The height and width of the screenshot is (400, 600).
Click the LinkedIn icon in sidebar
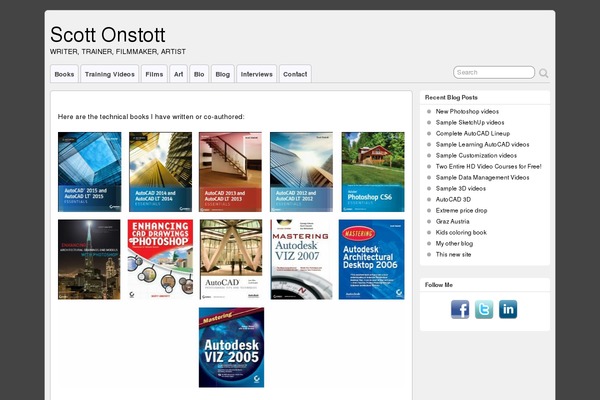point(508,309)
